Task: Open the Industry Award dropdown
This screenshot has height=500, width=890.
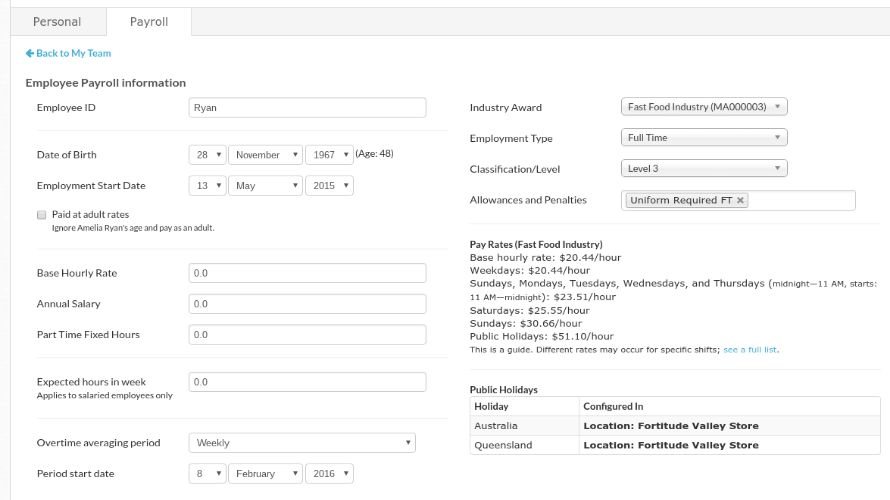Action: 704,107
